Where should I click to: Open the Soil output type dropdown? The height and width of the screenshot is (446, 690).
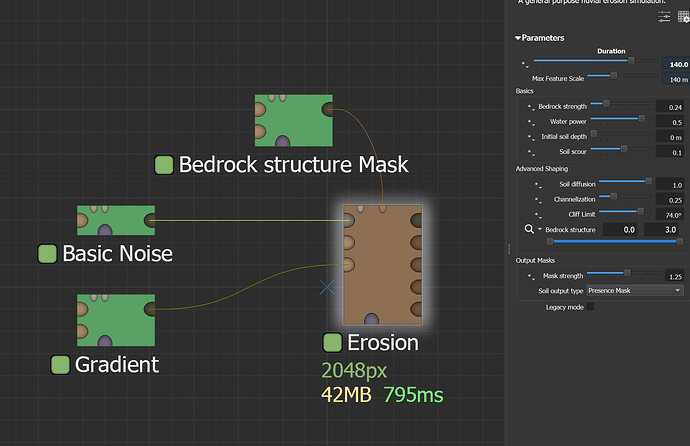point(635,290)
